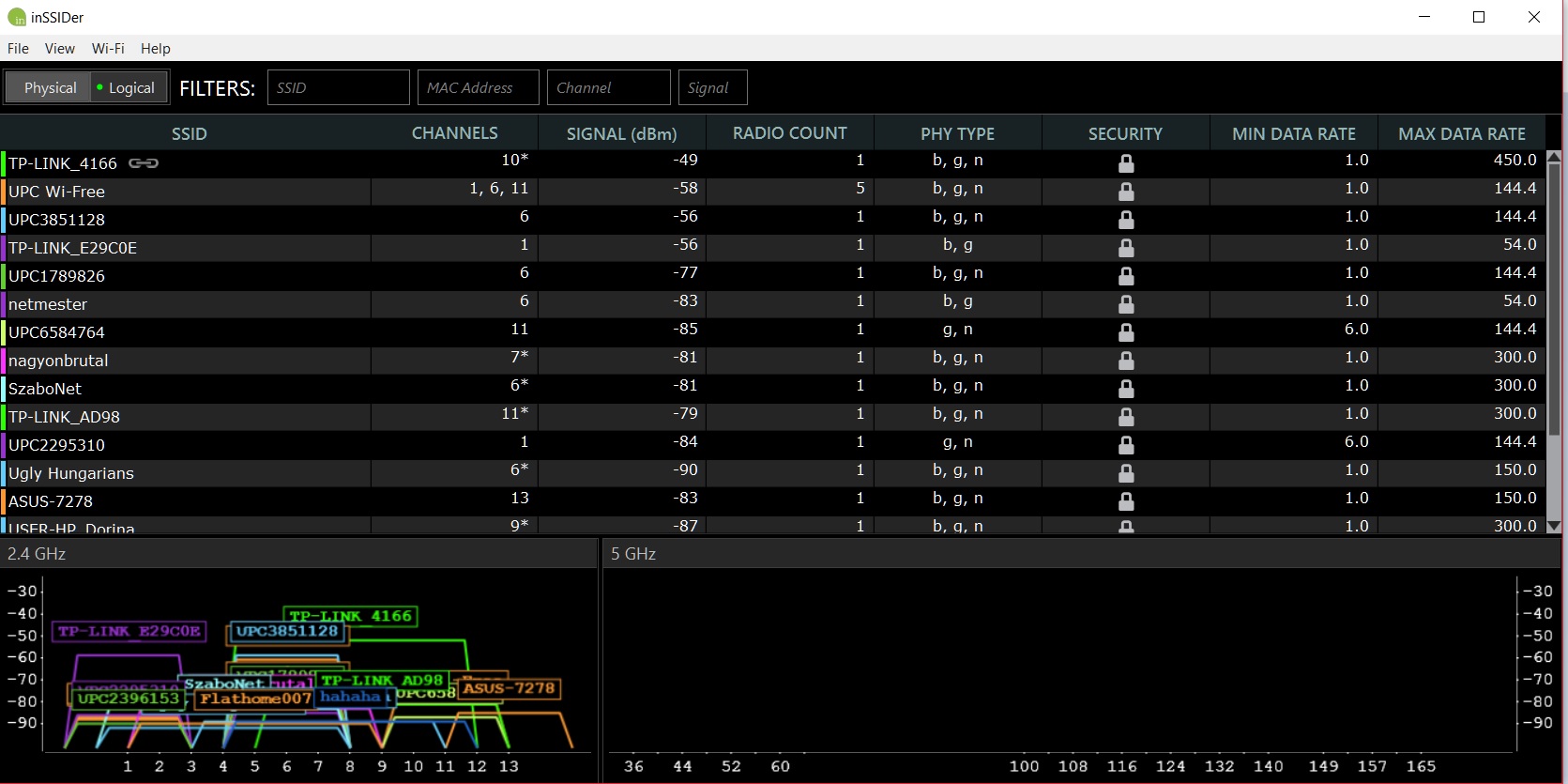This screenshot has width=1568, height=784.
Task: Select the ASUS-7278 network row
Action: point(772,501)
